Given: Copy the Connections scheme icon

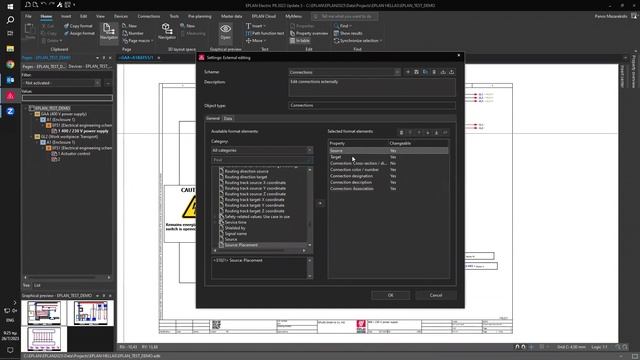Looking at the screenshot, I should click(x=425, y=72).
